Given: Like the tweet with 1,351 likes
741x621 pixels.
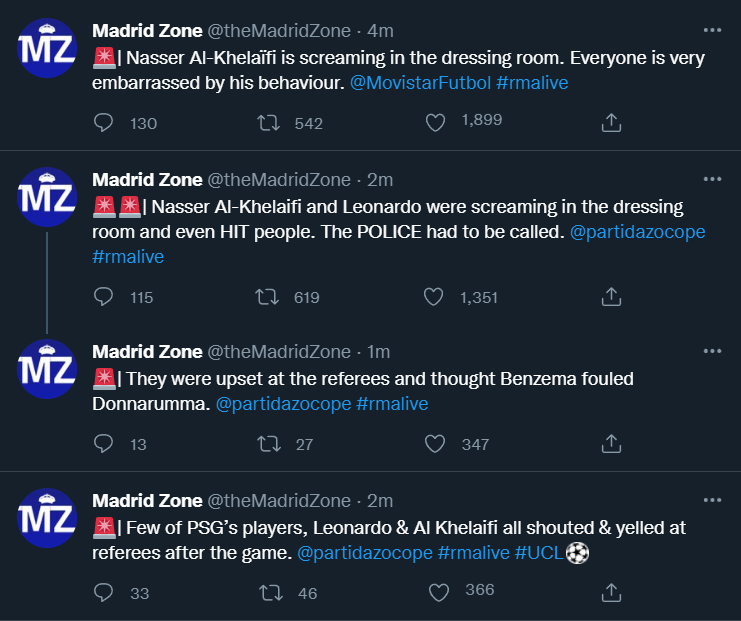Looking at the screenshot, I should 433,297.
